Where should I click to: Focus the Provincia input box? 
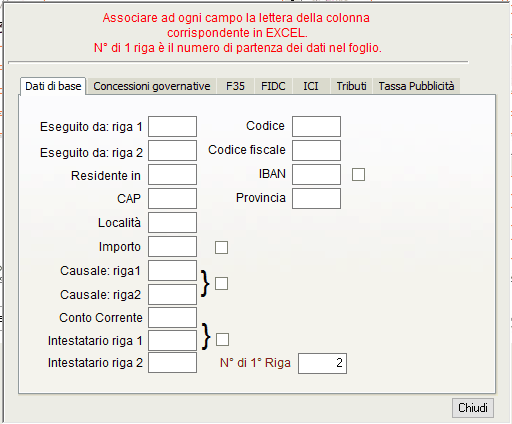click(316, 198)
